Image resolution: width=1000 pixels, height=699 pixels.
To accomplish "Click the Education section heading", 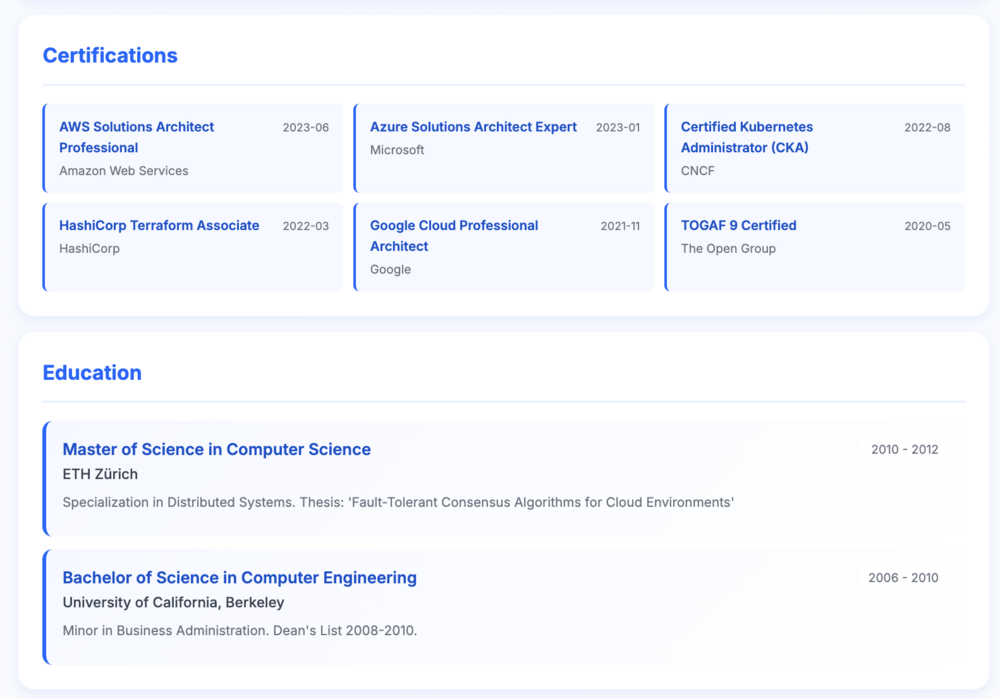I will point(92,372).
